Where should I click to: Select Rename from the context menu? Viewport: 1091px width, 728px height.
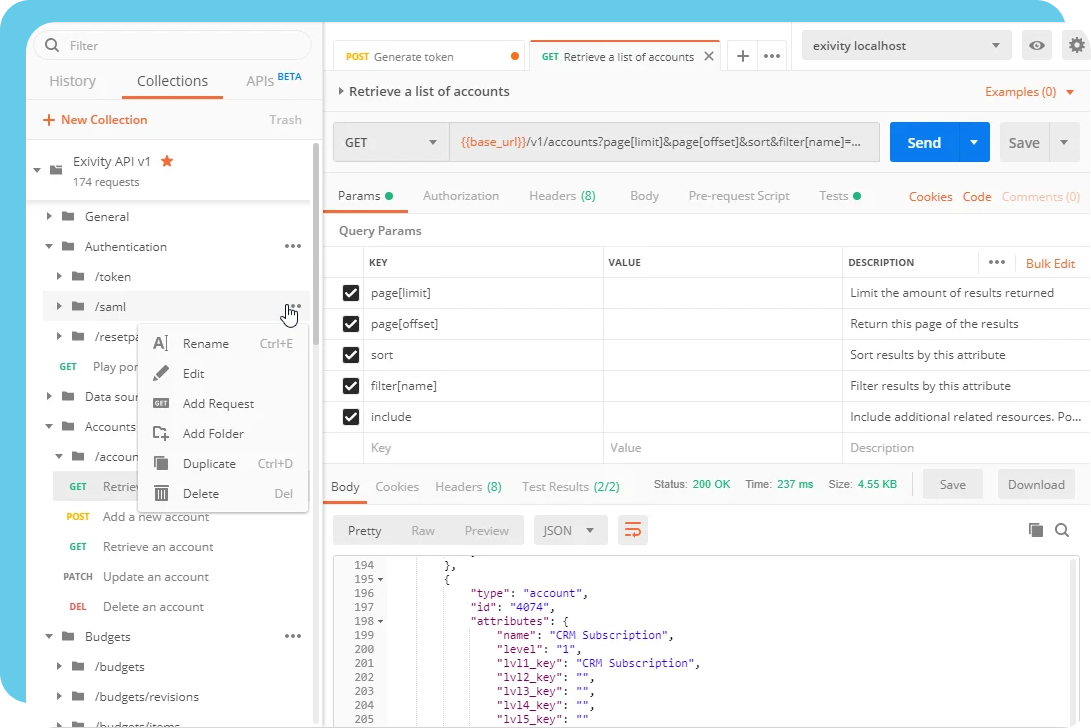coord(223,343)
